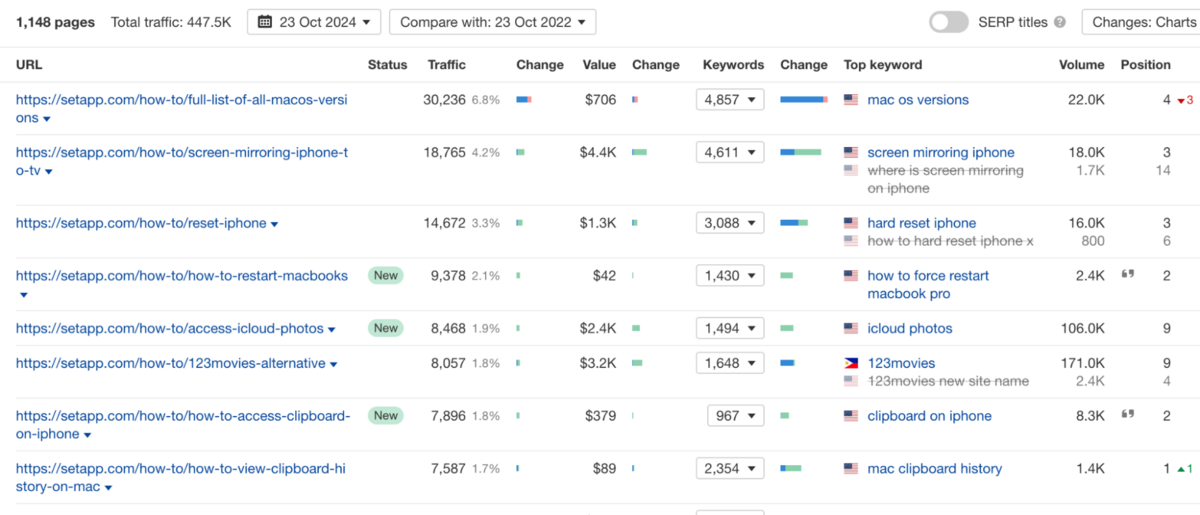Click the help icon next to SERP titles
The height and width of the screenshot is (515, 1200).
click(1059, 22)
